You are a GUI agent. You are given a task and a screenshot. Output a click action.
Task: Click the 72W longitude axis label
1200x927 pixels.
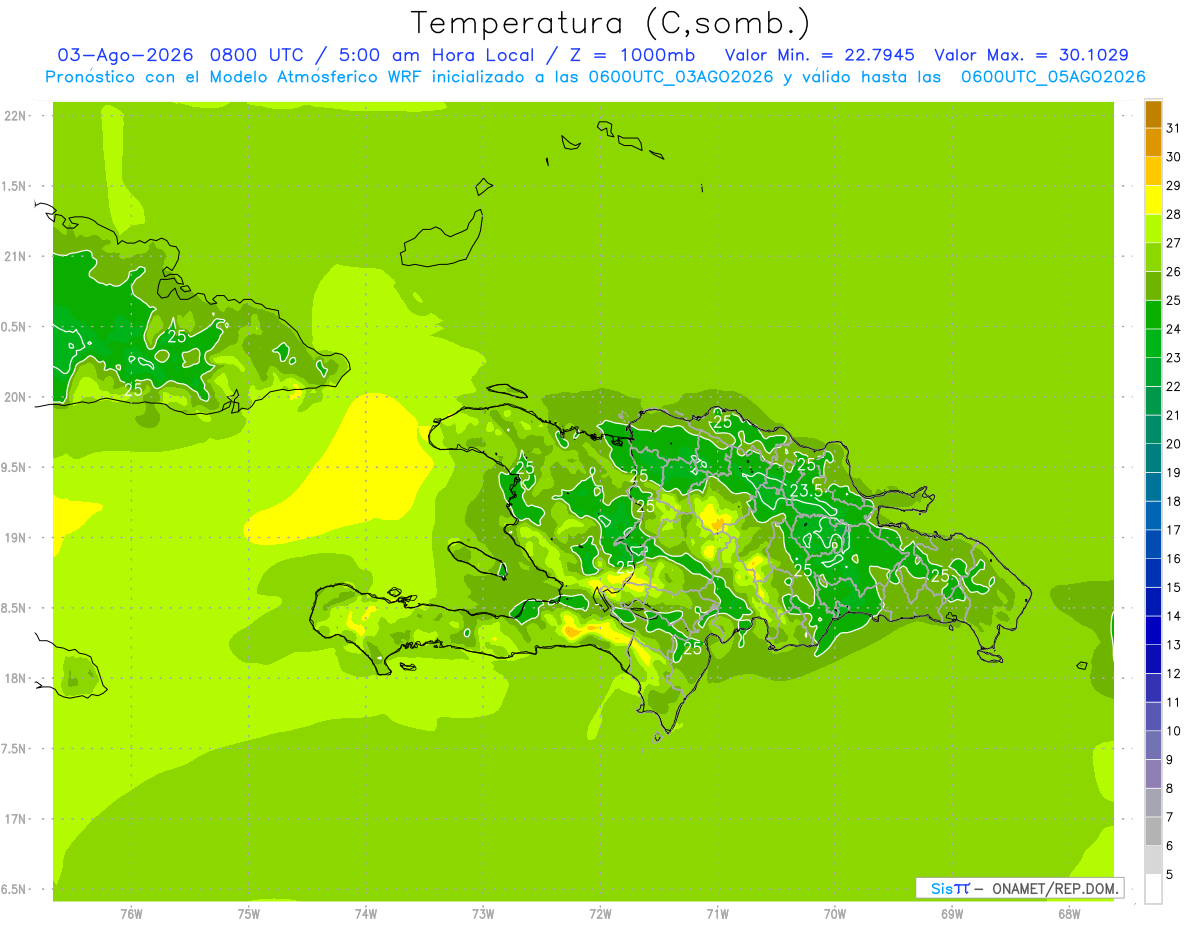pos(600,914)
